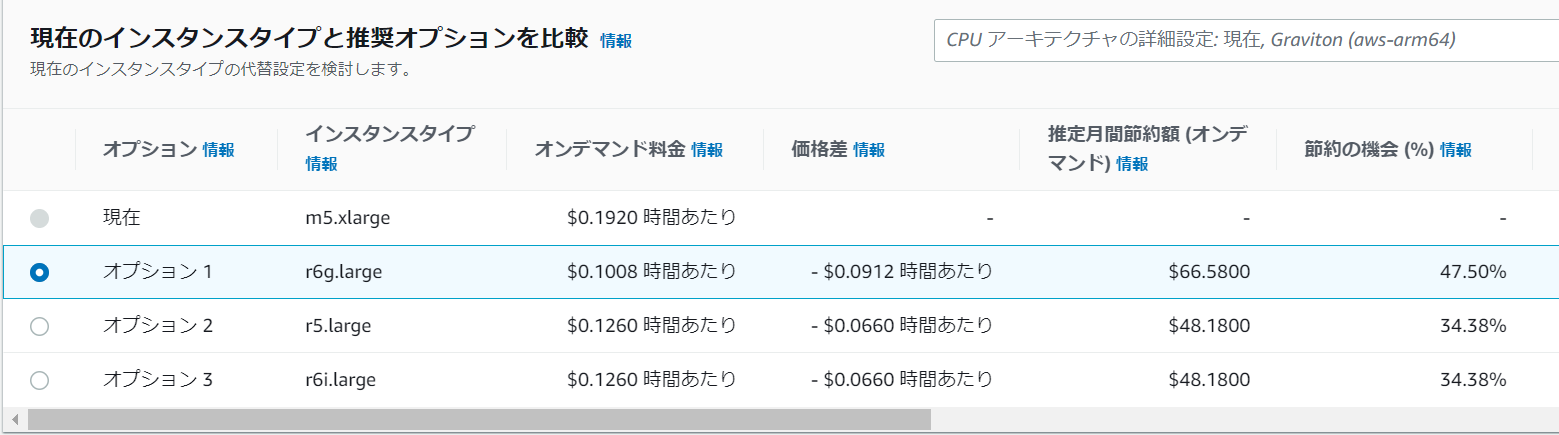Open 情報 link under インスタンスタイプ header
The height and width of the screenshot is (435, 1559).
coord(322,164)
